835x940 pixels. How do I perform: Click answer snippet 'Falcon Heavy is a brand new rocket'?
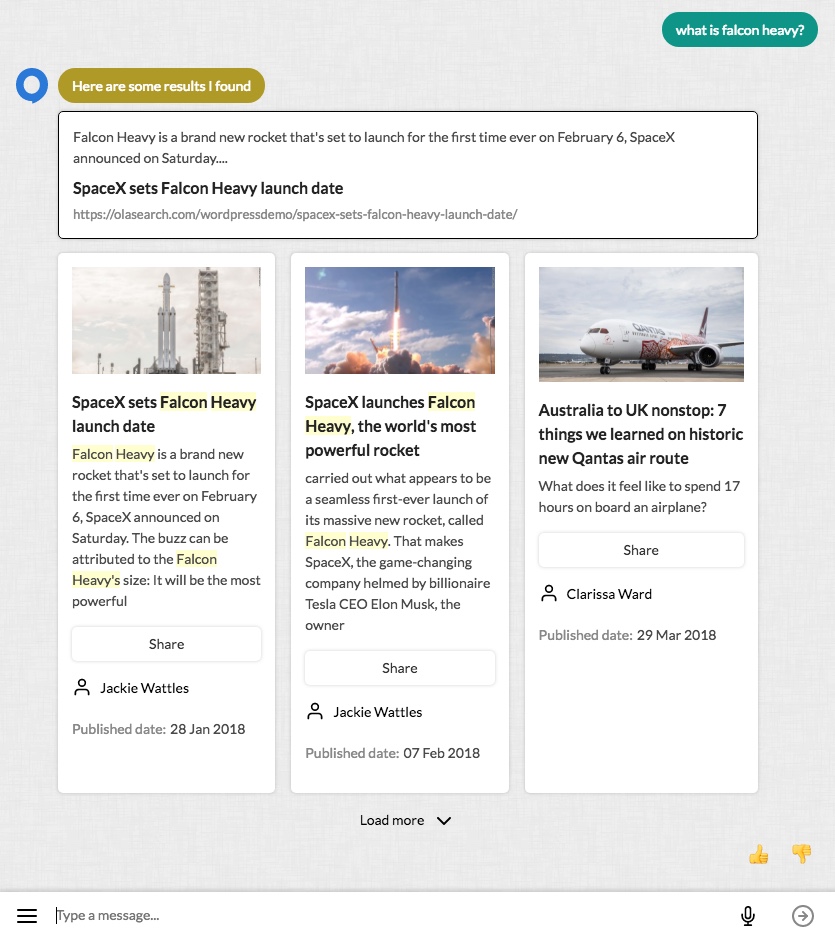(x=373, y=147)
